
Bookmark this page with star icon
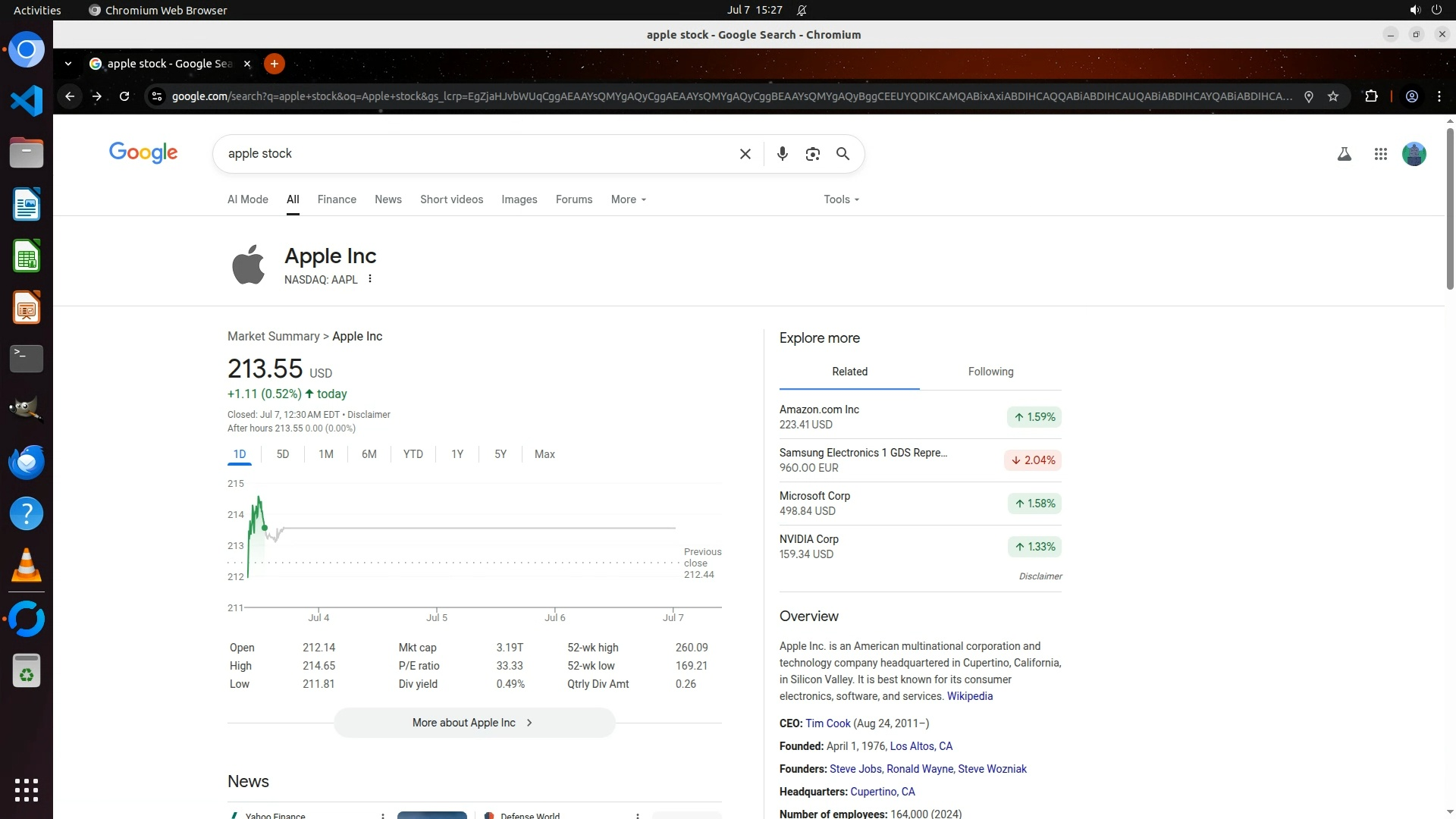click(x=1333, y=96)
